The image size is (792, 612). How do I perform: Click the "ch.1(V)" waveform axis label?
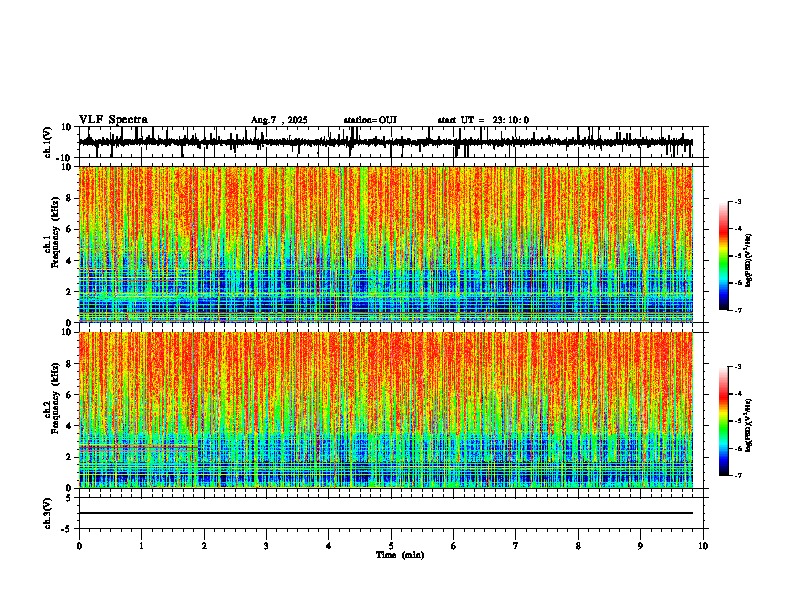48,142
